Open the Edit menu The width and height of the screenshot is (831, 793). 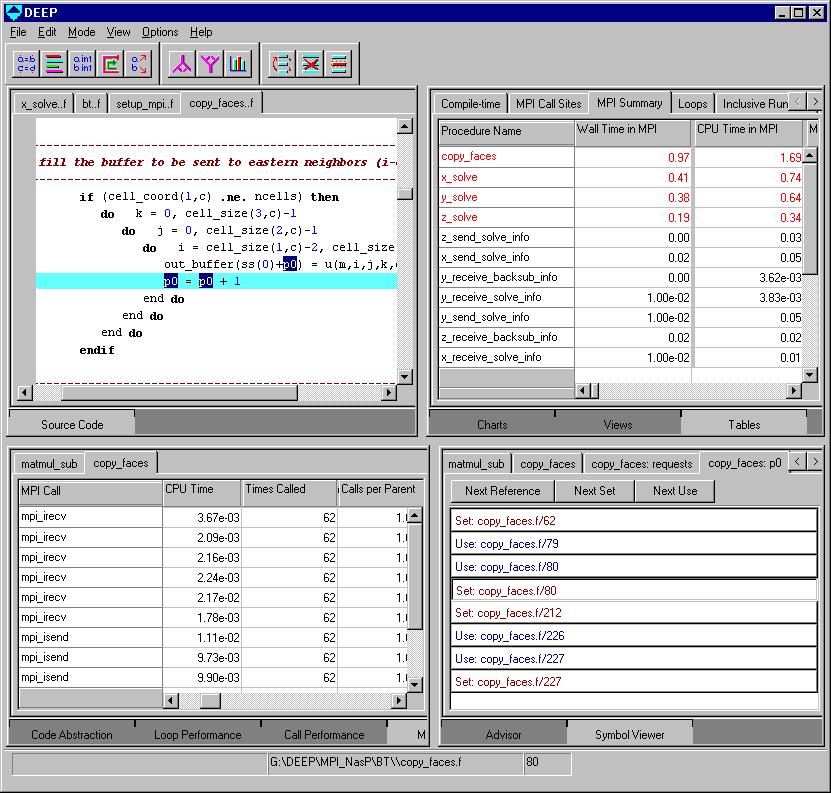click(47, 32)
